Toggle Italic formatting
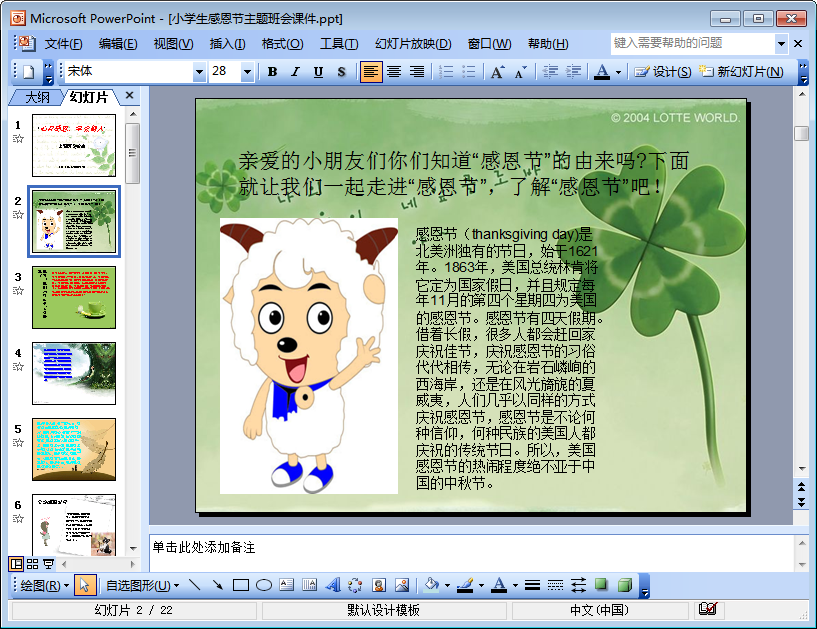Screen dimensions: 817x629 click(x=295, y=72)
